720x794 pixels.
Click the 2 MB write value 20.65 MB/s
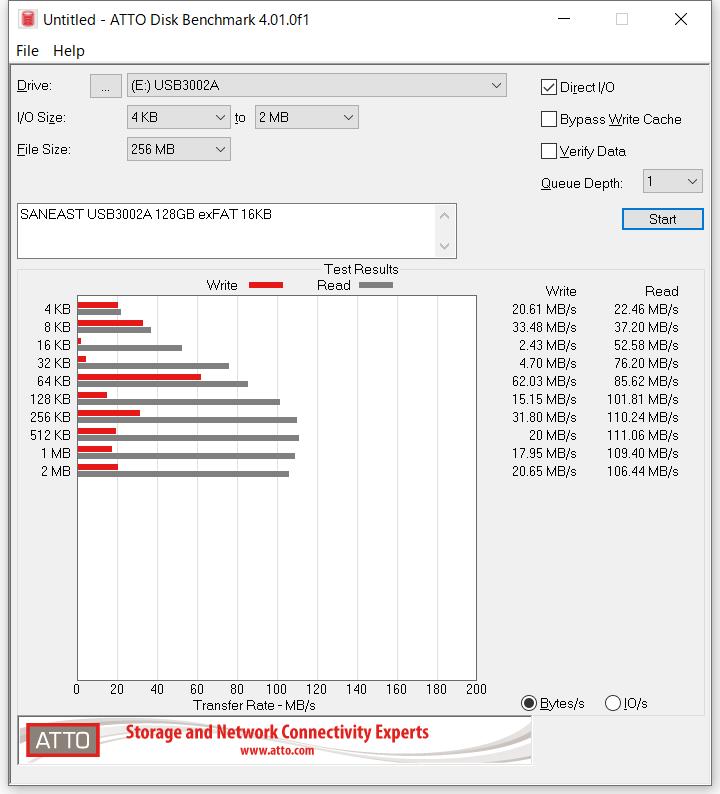[x=544, y=471]
